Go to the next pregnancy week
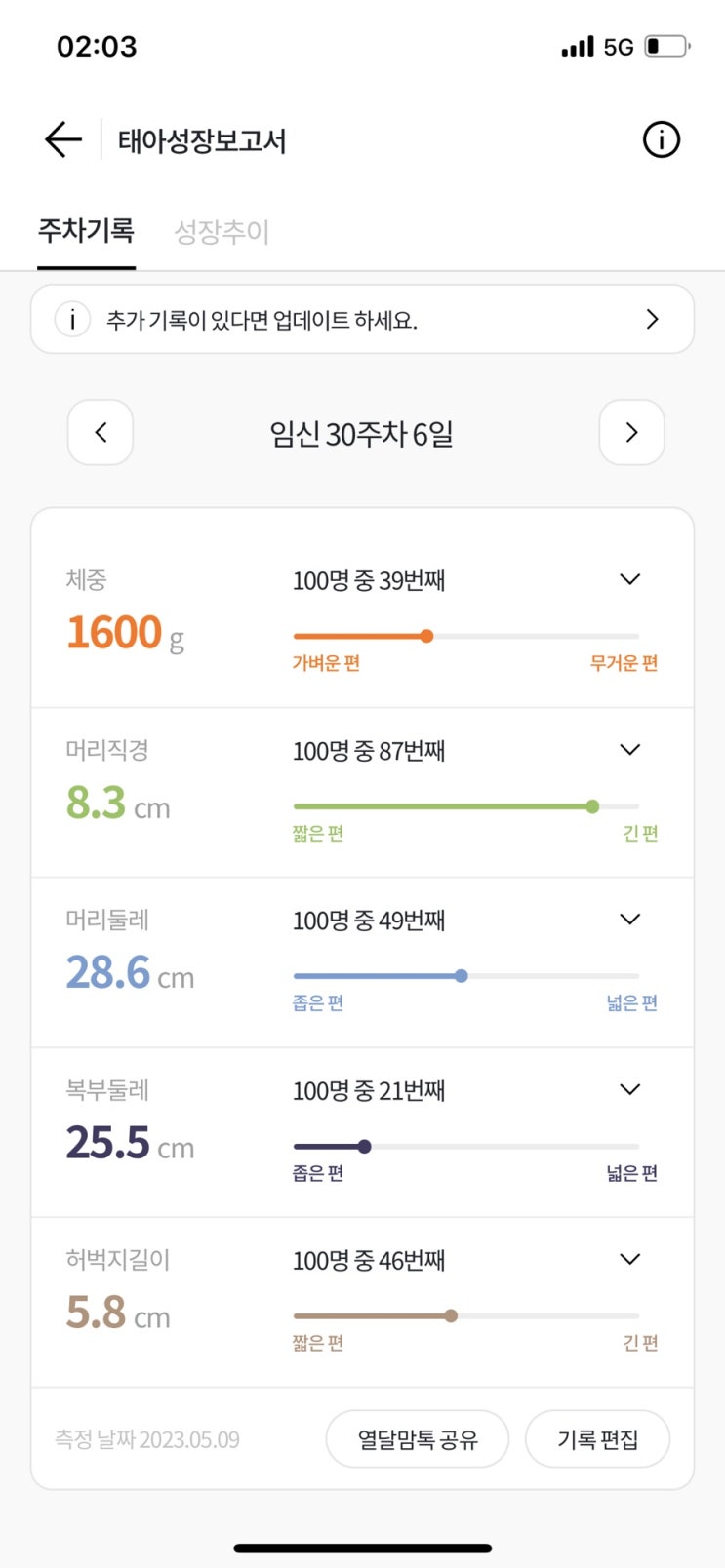Screen dimensions: 725x1568 pyautogui.click(x=631, y=432)
